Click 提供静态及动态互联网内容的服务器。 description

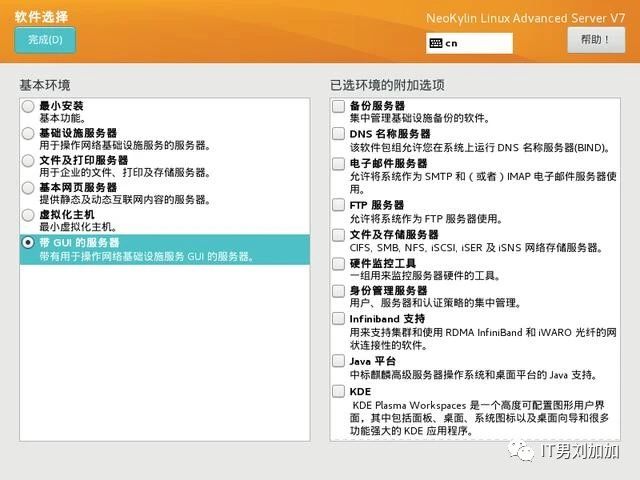tap(125, 200)
